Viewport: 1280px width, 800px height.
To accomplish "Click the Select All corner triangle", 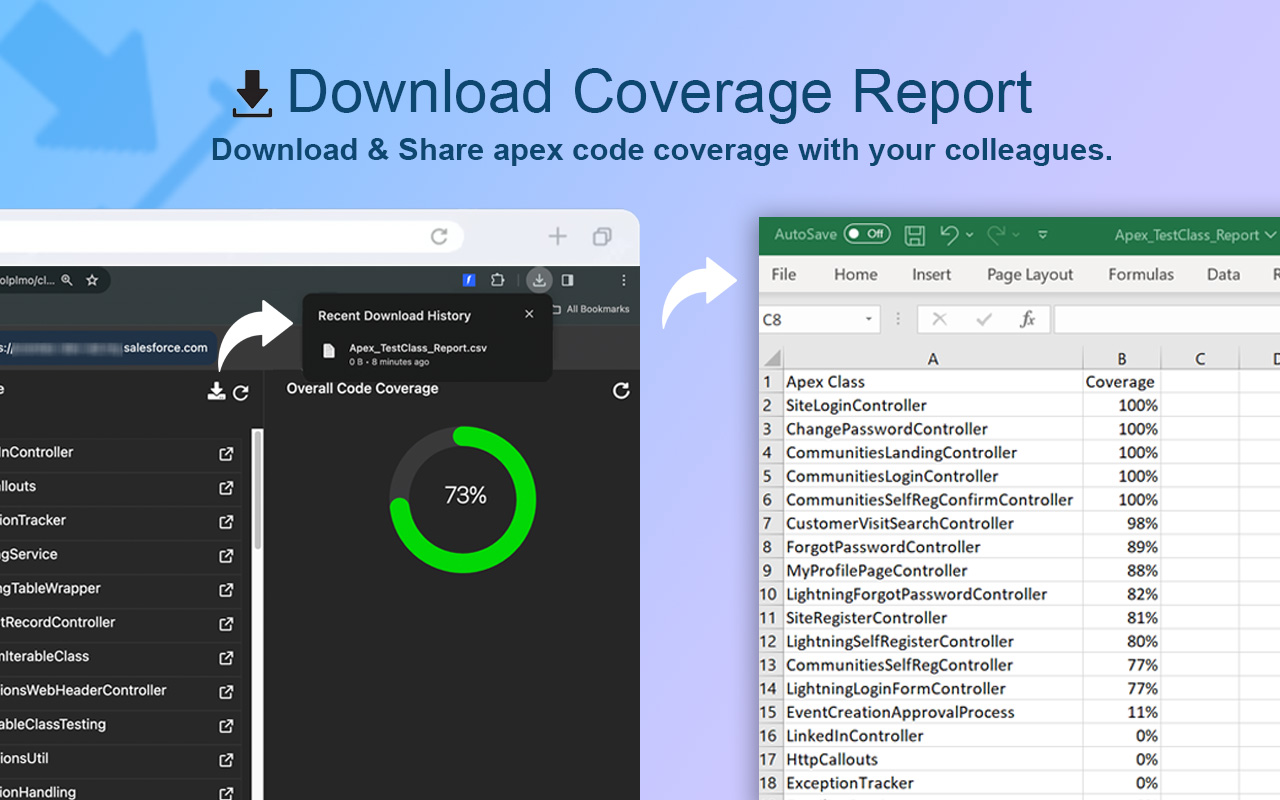I will (772, 359).
